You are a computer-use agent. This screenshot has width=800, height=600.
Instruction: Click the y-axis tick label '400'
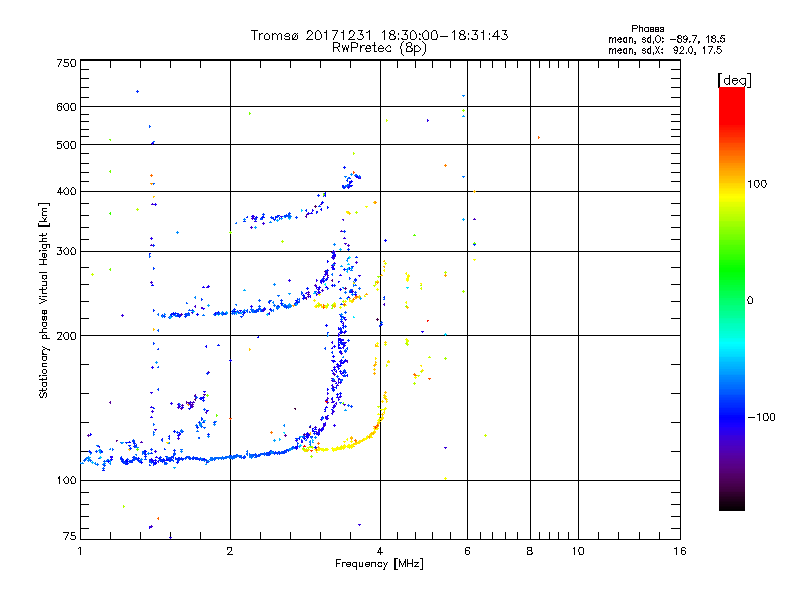pyautogui.click(x=66, y=191)
